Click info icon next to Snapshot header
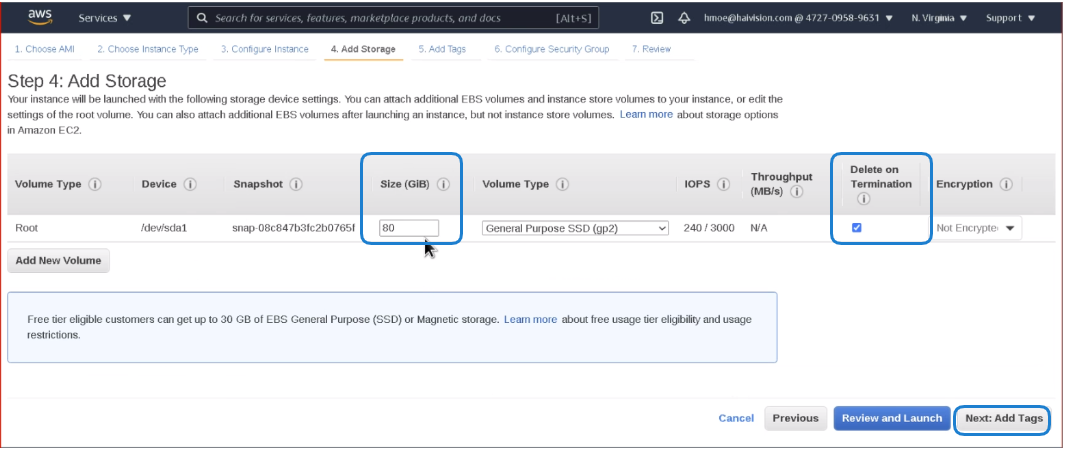1086x470 pixels. (x=297, y=184)
